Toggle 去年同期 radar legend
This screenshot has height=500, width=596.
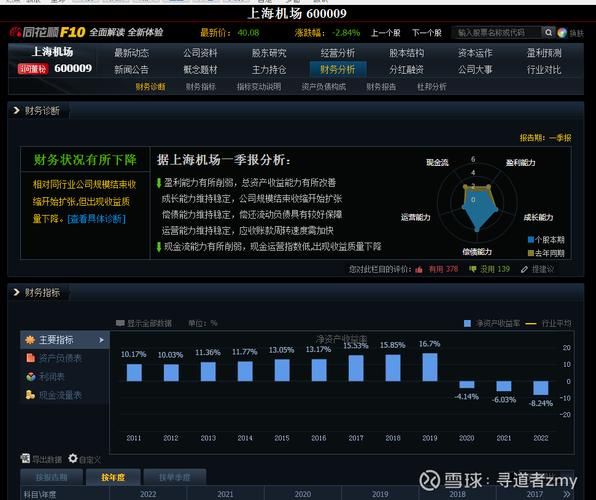coord(546,253)
